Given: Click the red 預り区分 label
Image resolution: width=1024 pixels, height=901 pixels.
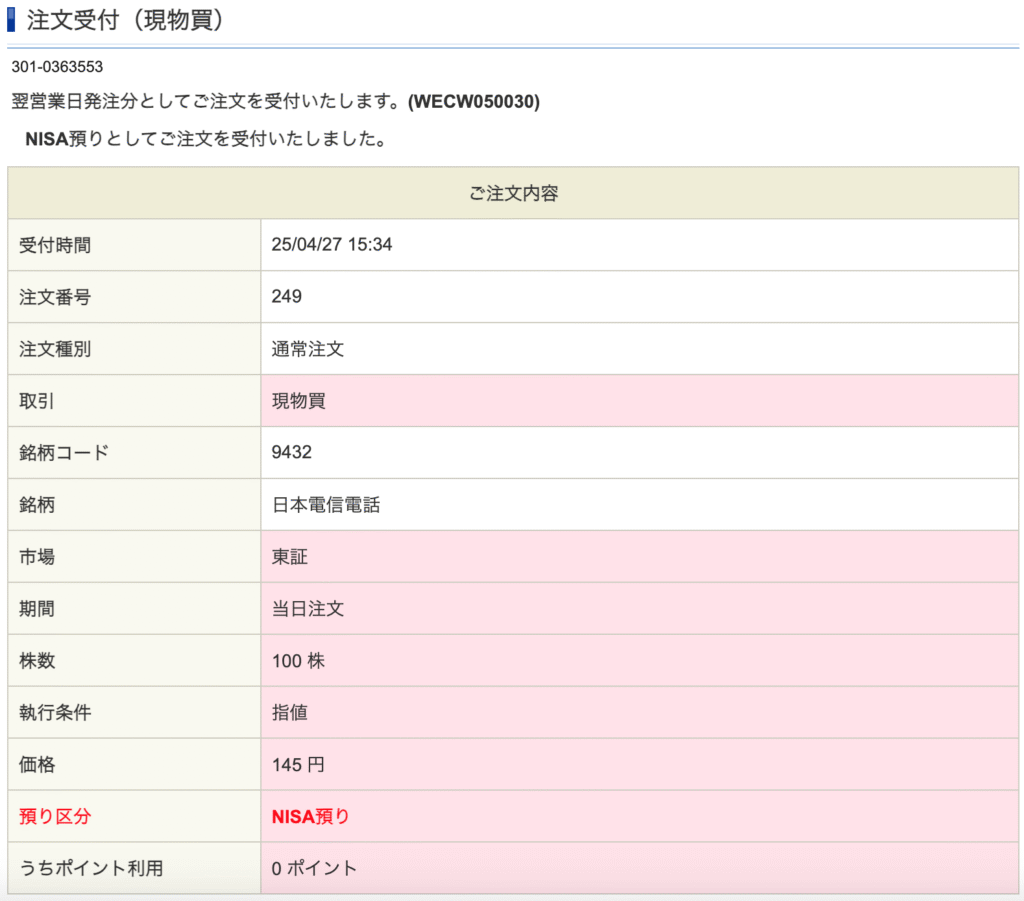Looking at the screenshot, I should pyautogui.click(x=55, y=816).
